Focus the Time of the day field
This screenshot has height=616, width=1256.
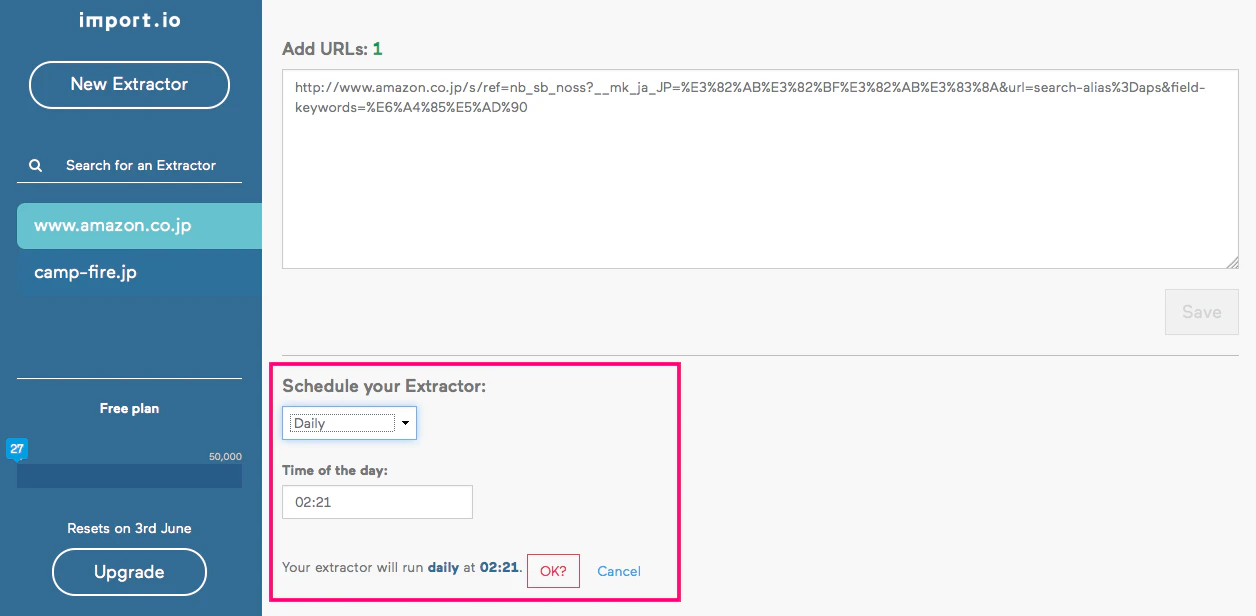pyautogui.click(x=377, y=502)
